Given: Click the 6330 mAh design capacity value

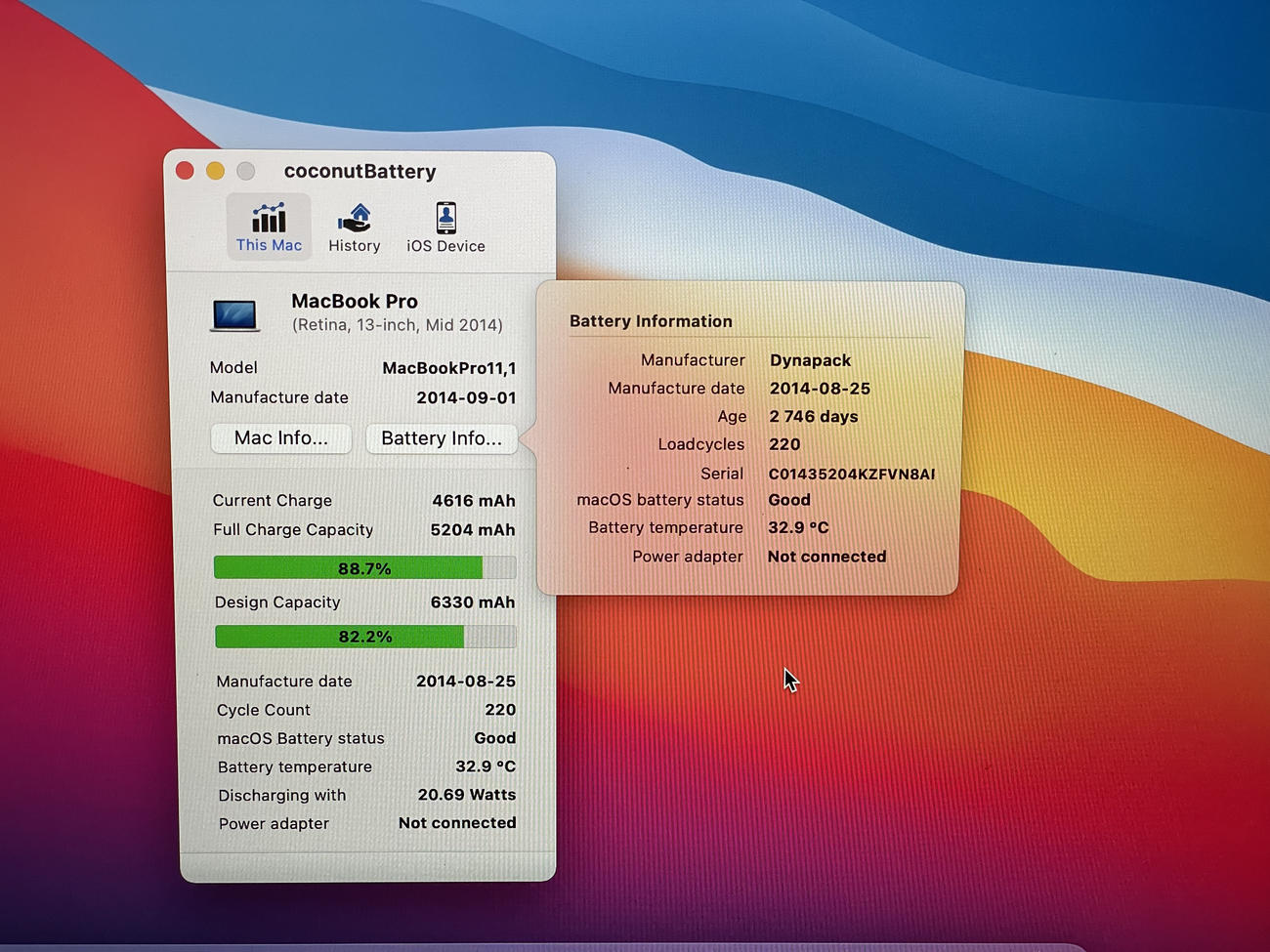Looking at the screenshot, I should (473, 602).
